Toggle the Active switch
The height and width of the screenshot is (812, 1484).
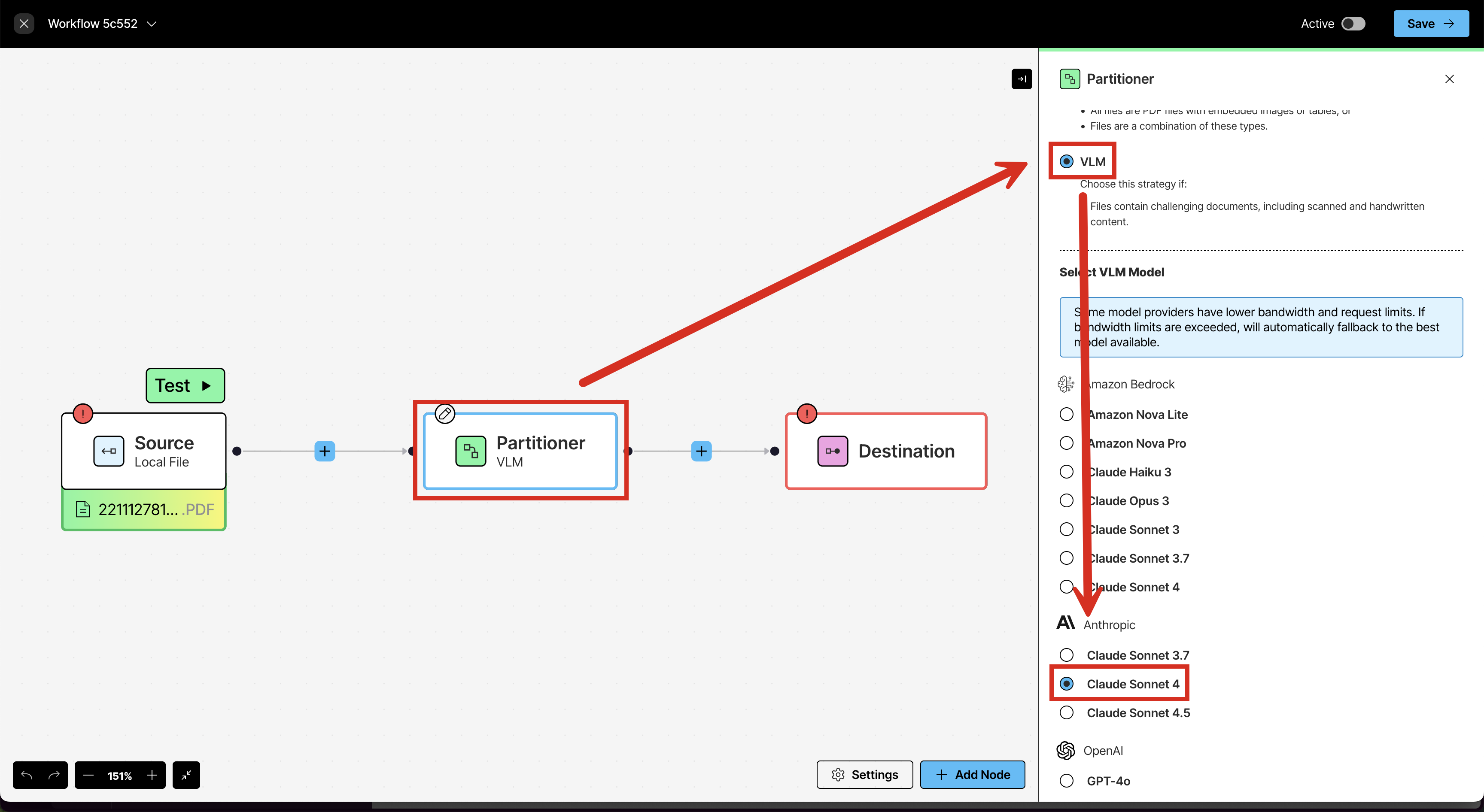(x=1354, y=24)
